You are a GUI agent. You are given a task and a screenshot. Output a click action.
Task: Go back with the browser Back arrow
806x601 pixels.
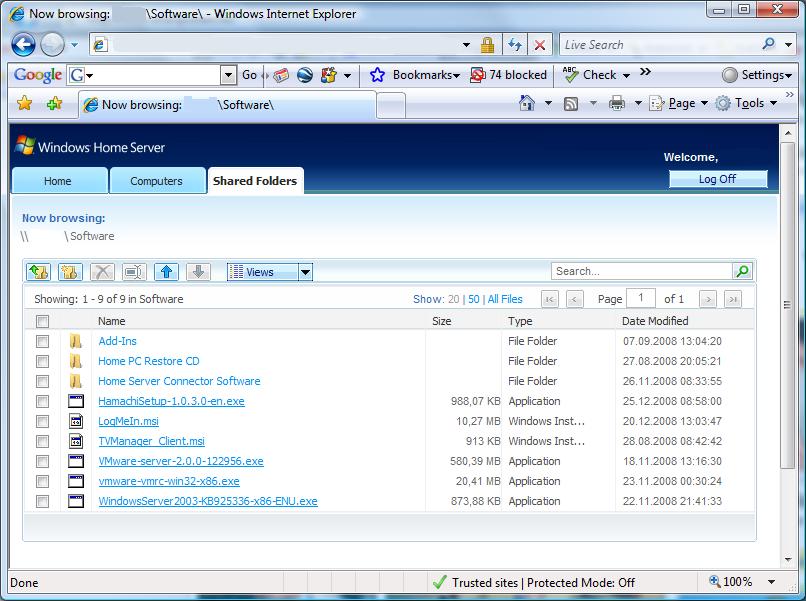[x=24, y=45]
